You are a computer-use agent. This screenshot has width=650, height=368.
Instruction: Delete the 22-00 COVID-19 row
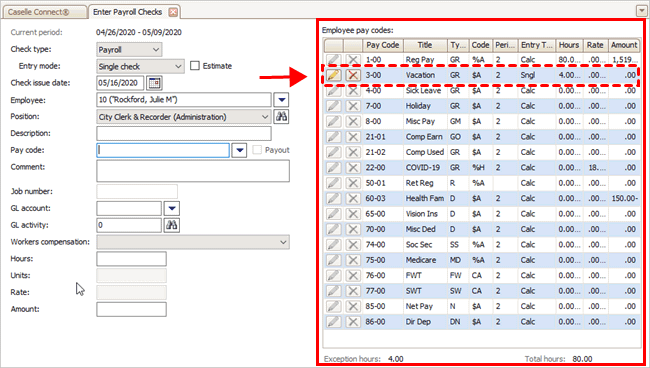point(353,167)
